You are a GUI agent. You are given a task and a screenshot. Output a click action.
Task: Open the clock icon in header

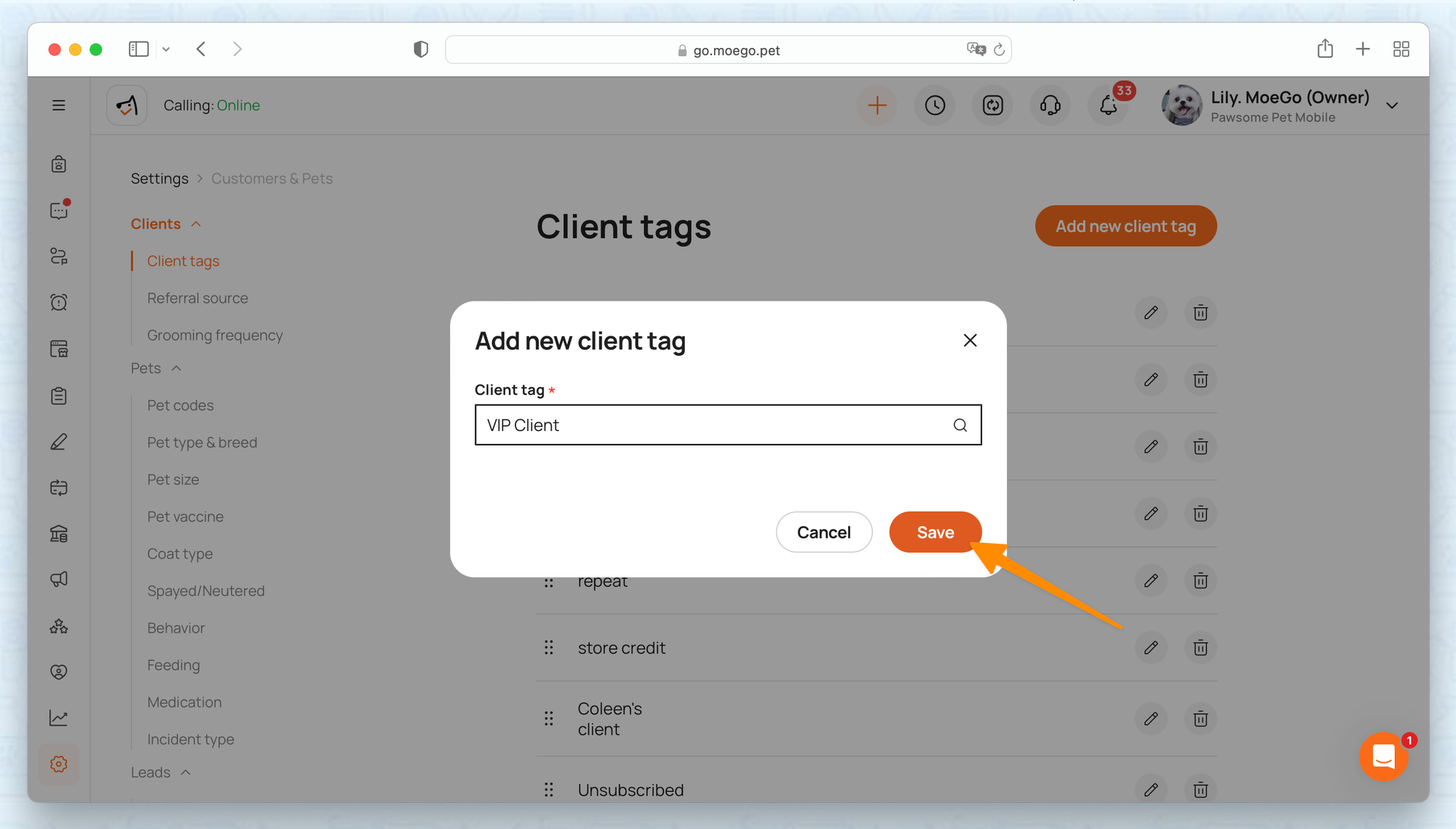coord(935,106)
